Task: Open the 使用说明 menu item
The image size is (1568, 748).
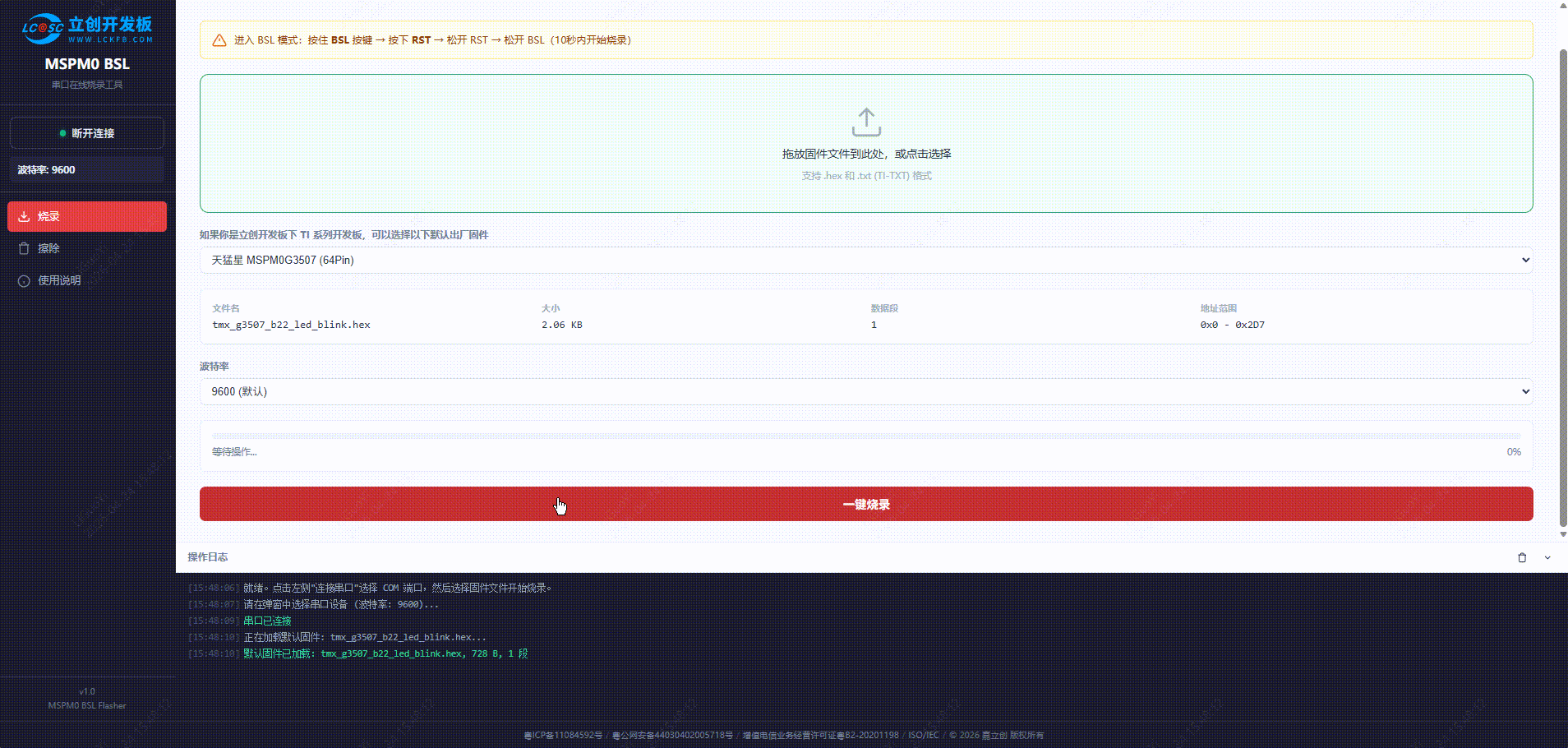Action: (87, 280)
